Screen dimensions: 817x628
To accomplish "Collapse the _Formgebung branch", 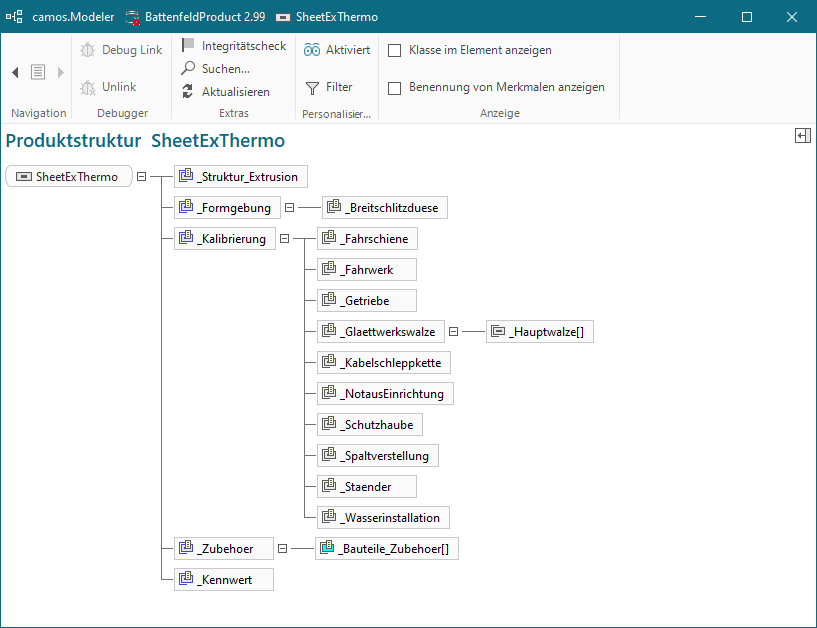I will (x=289, y=207).
